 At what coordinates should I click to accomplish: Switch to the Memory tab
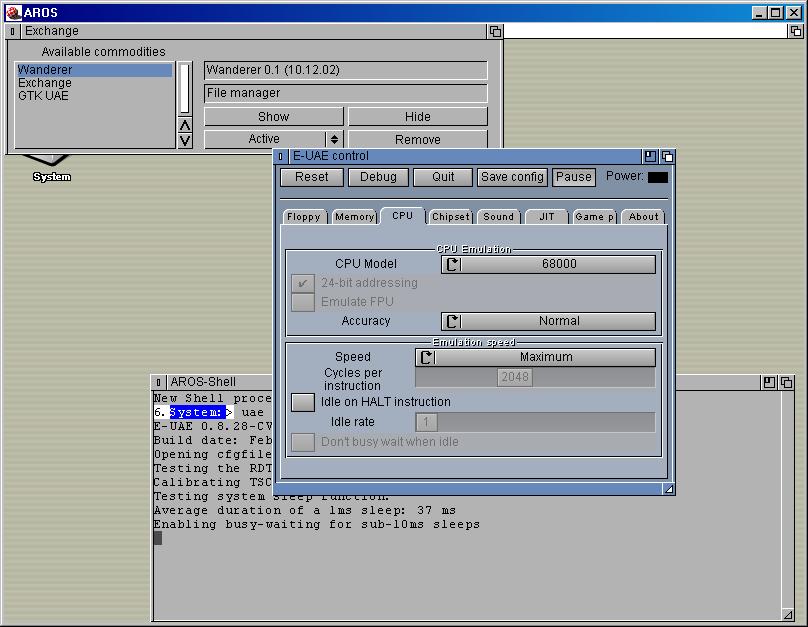tap(355, 217)
